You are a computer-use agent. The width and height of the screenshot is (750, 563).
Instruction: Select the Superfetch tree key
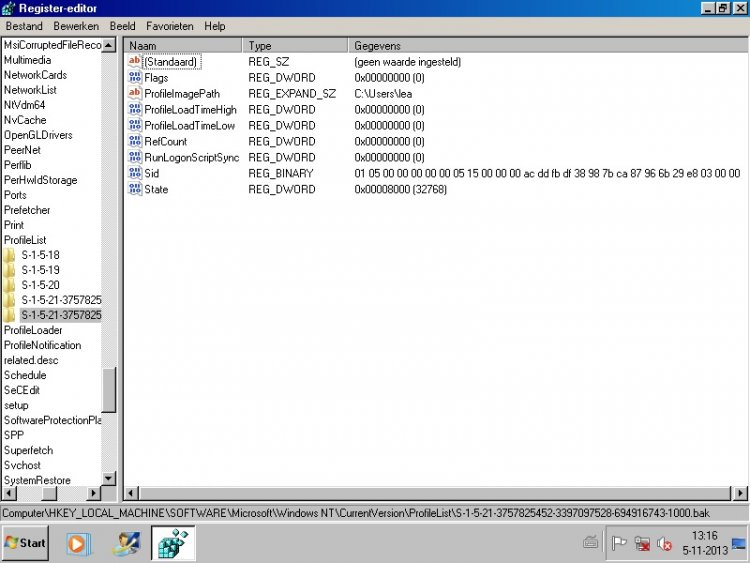click(28, 450)
